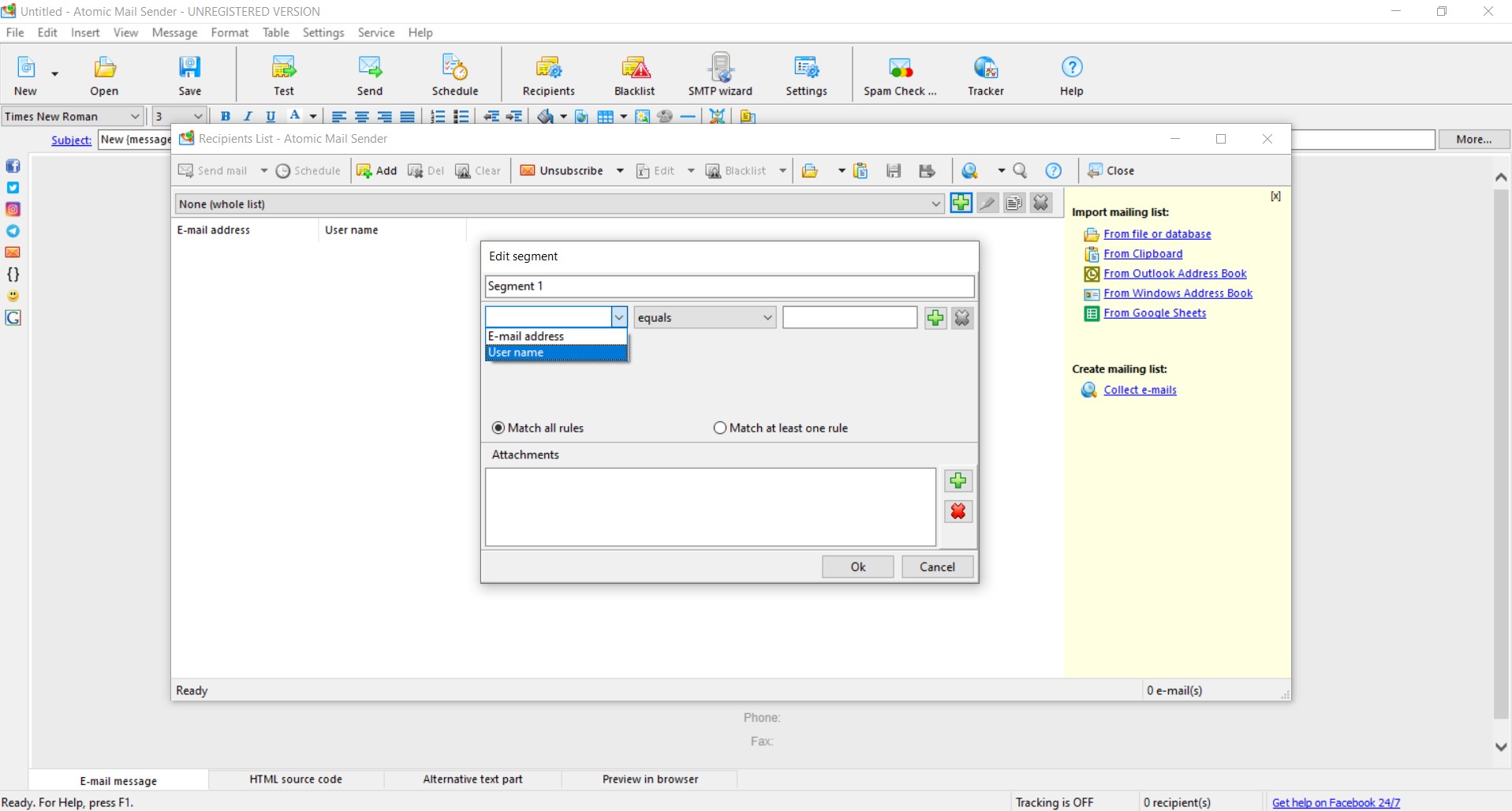Image resolution: width=1512 pixels, height=811 pixels.
Task: Select Match all rules option
Action: pyautogui.click(x=538, y=428)
